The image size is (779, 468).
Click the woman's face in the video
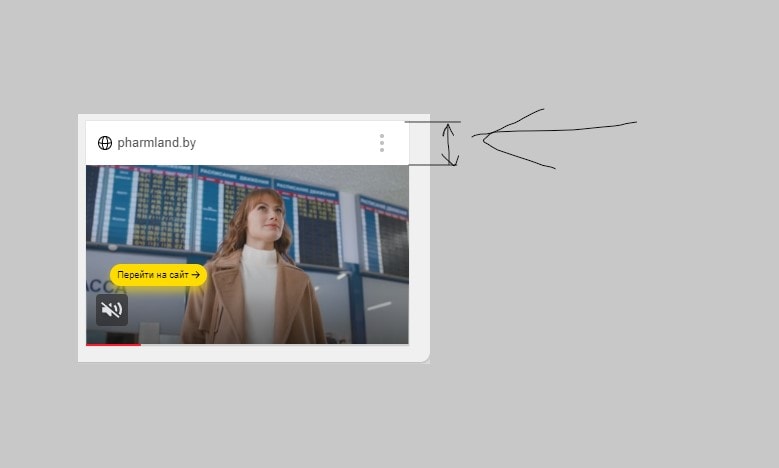(269, 221)
